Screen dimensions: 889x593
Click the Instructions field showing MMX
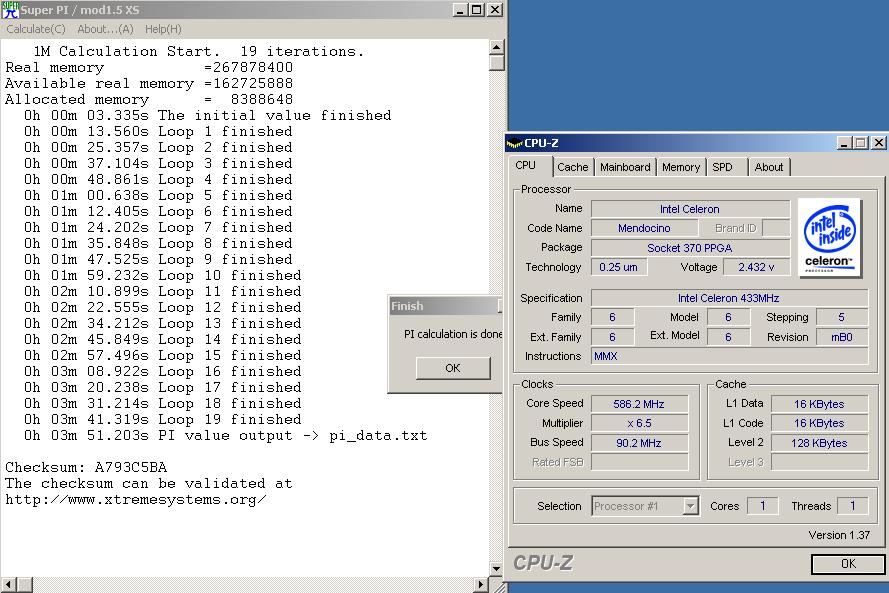[x=729, y=357]
